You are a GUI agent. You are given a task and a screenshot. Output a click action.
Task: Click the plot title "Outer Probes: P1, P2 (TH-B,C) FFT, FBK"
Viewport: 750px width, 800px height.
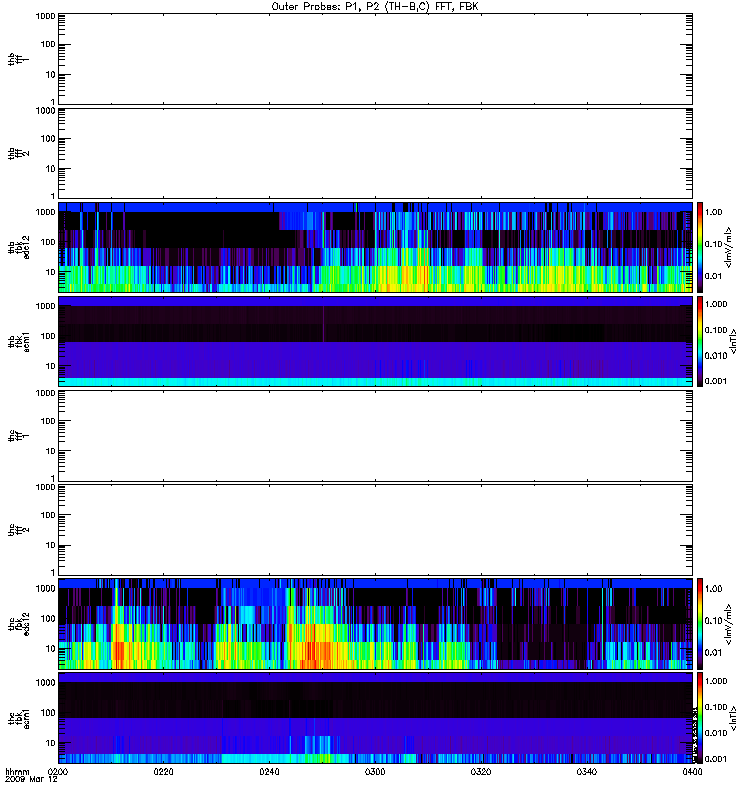point(375,7)
